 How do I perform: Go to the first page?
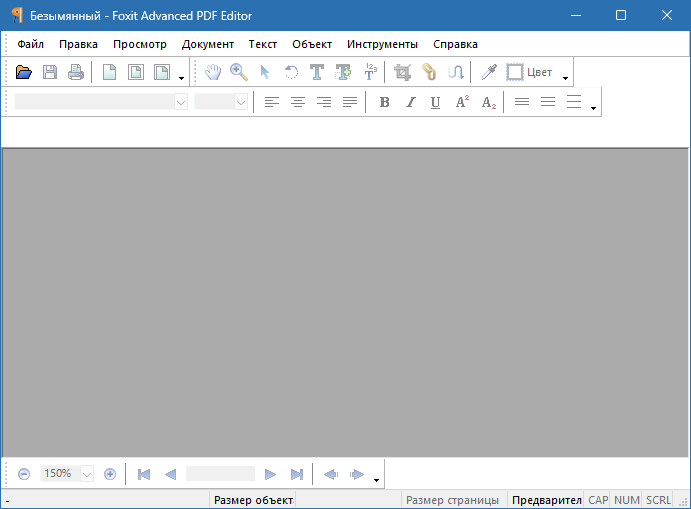(144, 474)
